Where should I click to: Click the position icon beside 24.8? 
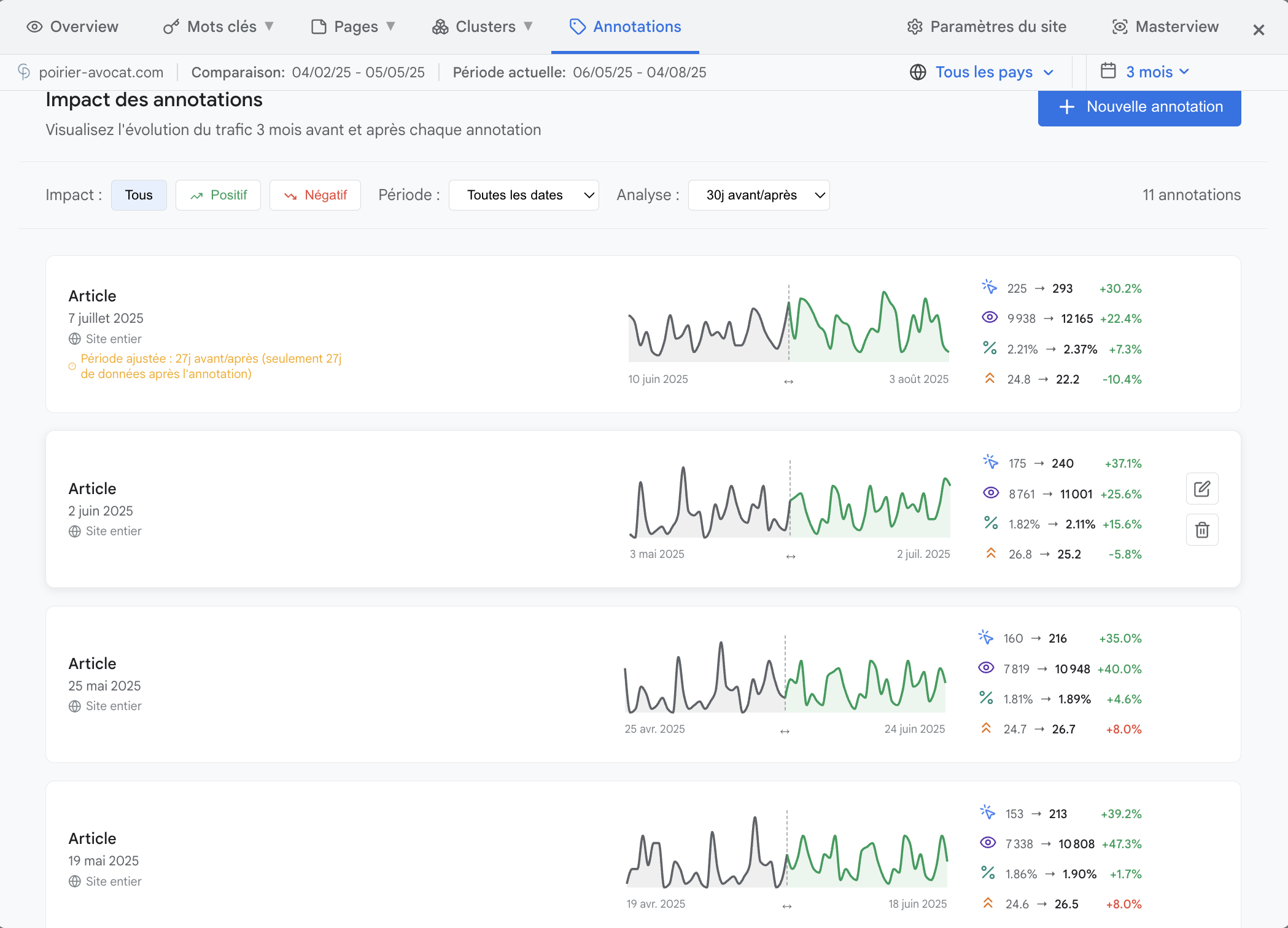click(989, 378)
